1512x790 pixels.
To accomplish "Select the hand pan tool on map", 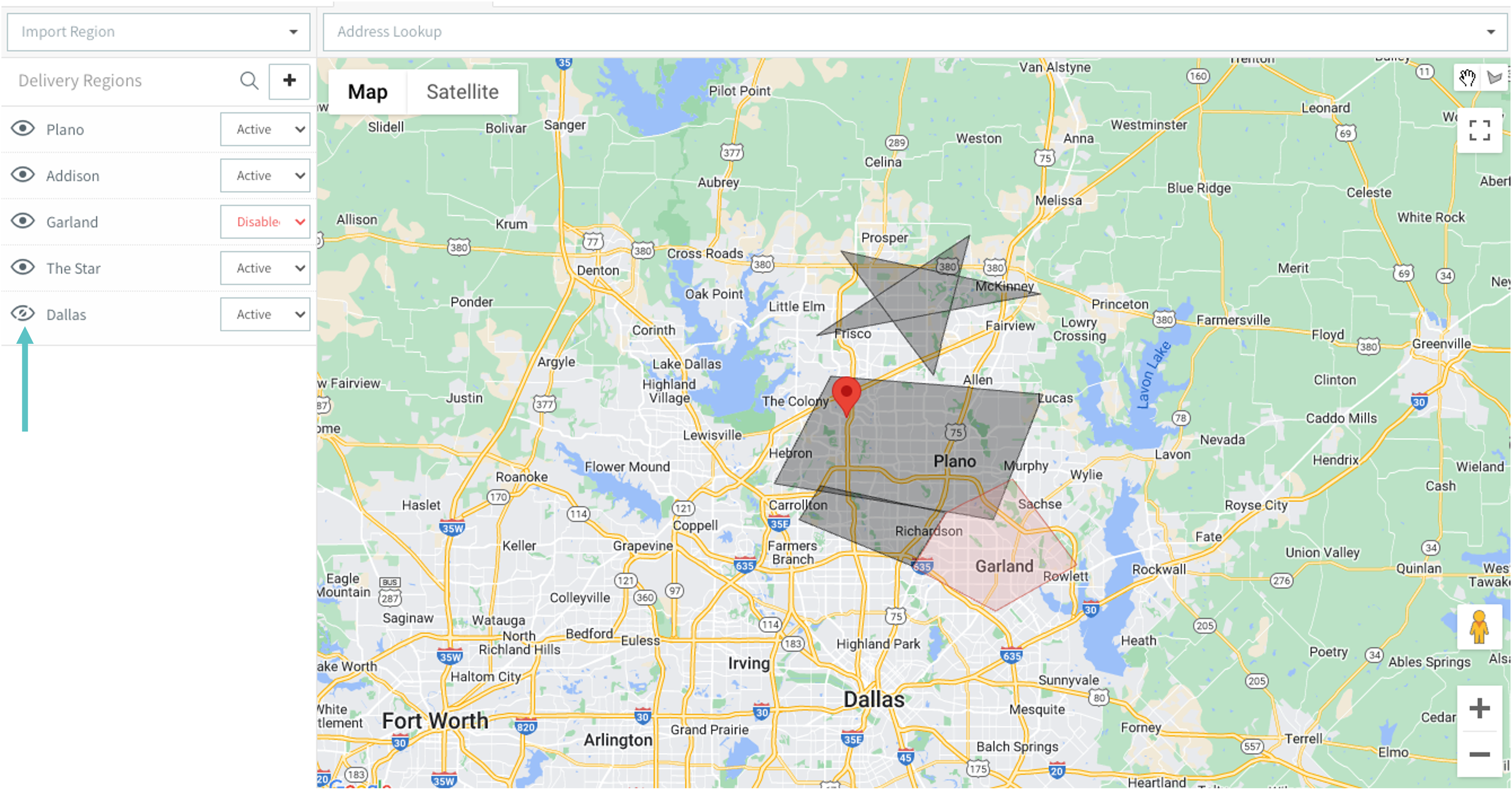I will (x=1467, y=77).
